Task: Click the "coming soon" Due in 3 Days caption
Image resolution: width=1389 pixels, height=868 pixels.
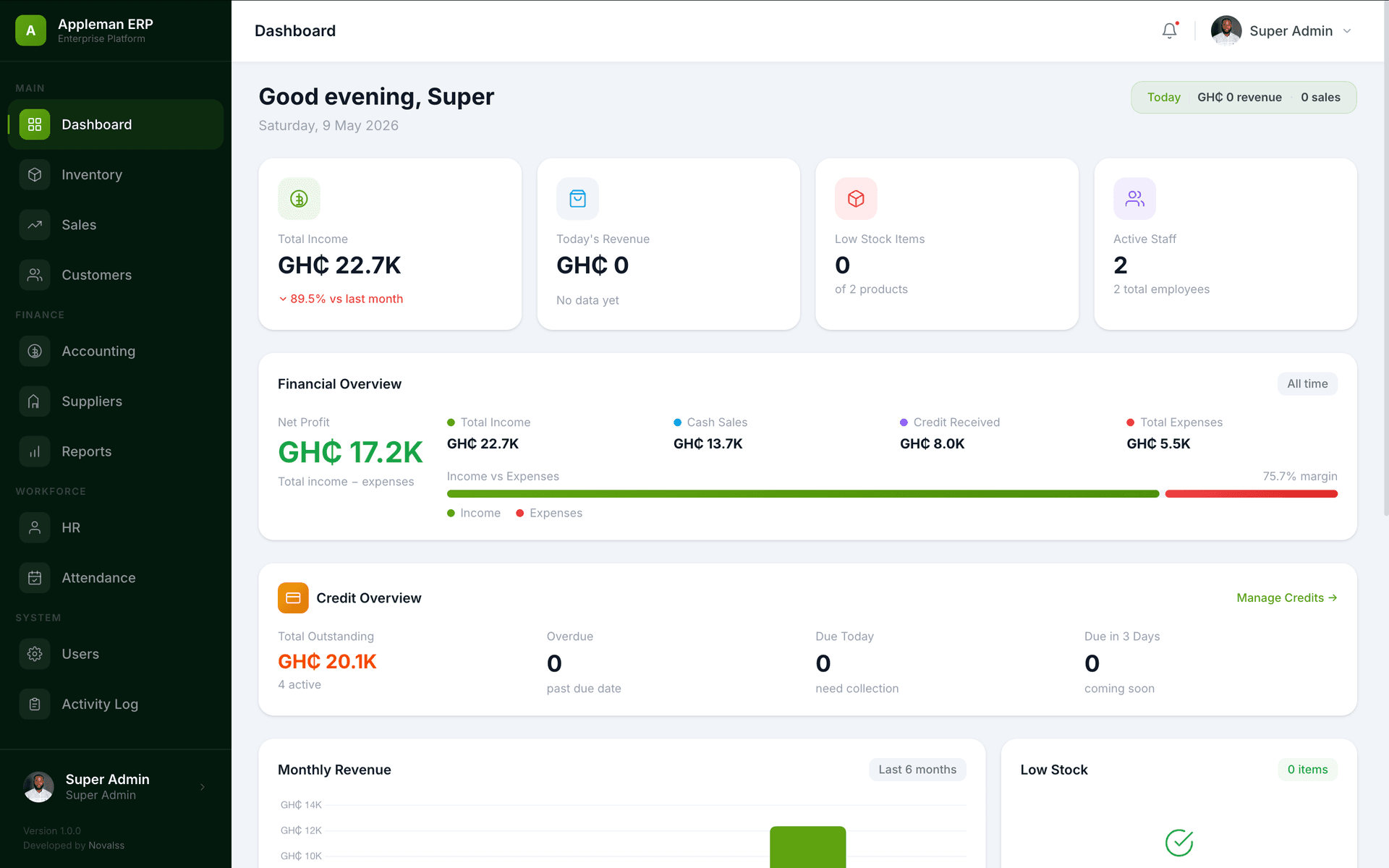Action: [1119, 689]
